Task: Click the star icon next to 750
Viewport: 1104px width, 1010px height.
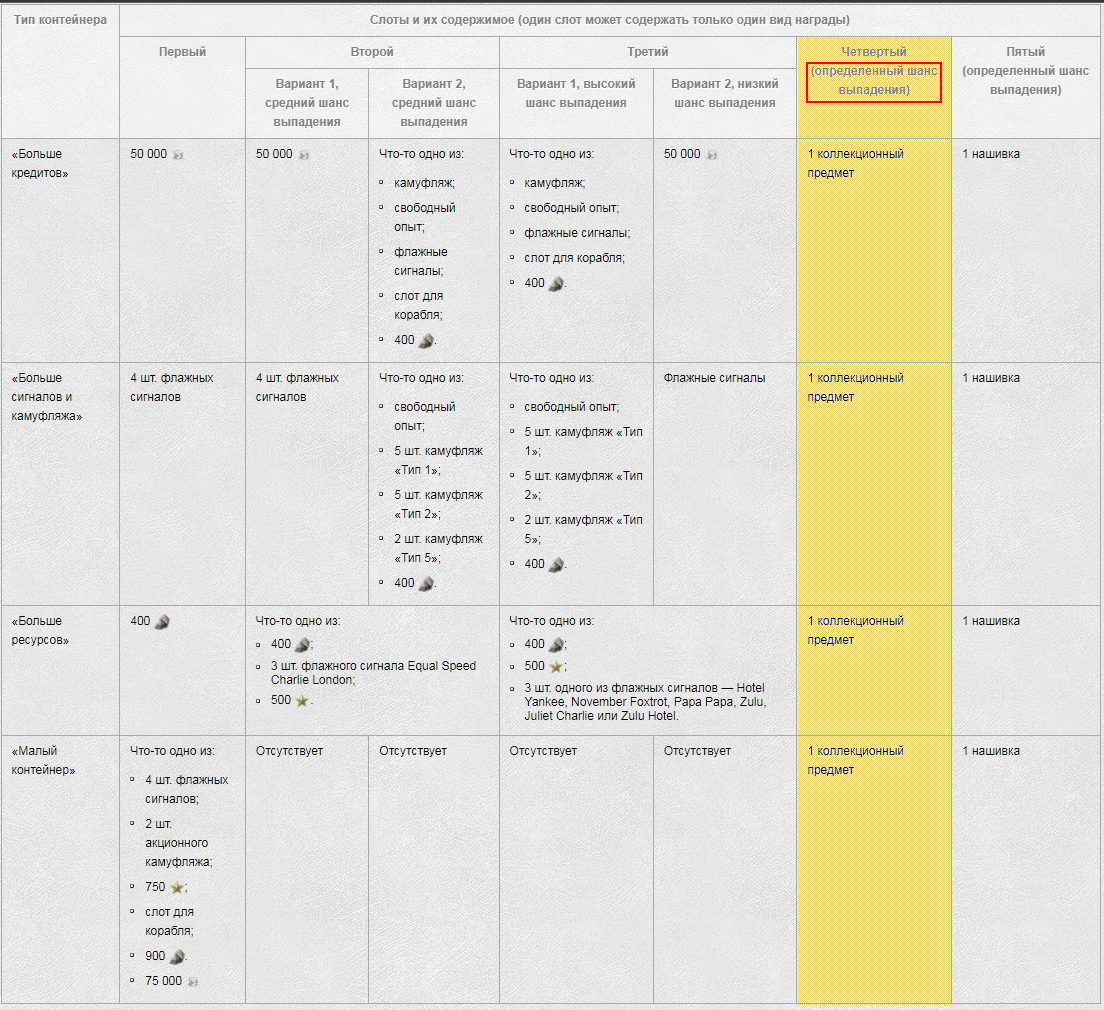Action: pyautogui.click(x=177, y=887)
